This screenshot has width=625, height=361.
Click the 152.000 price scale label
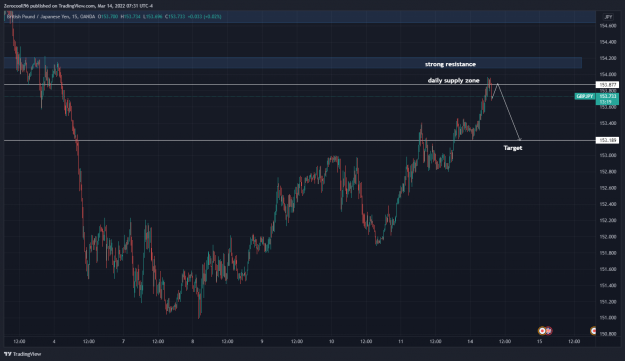607,237
